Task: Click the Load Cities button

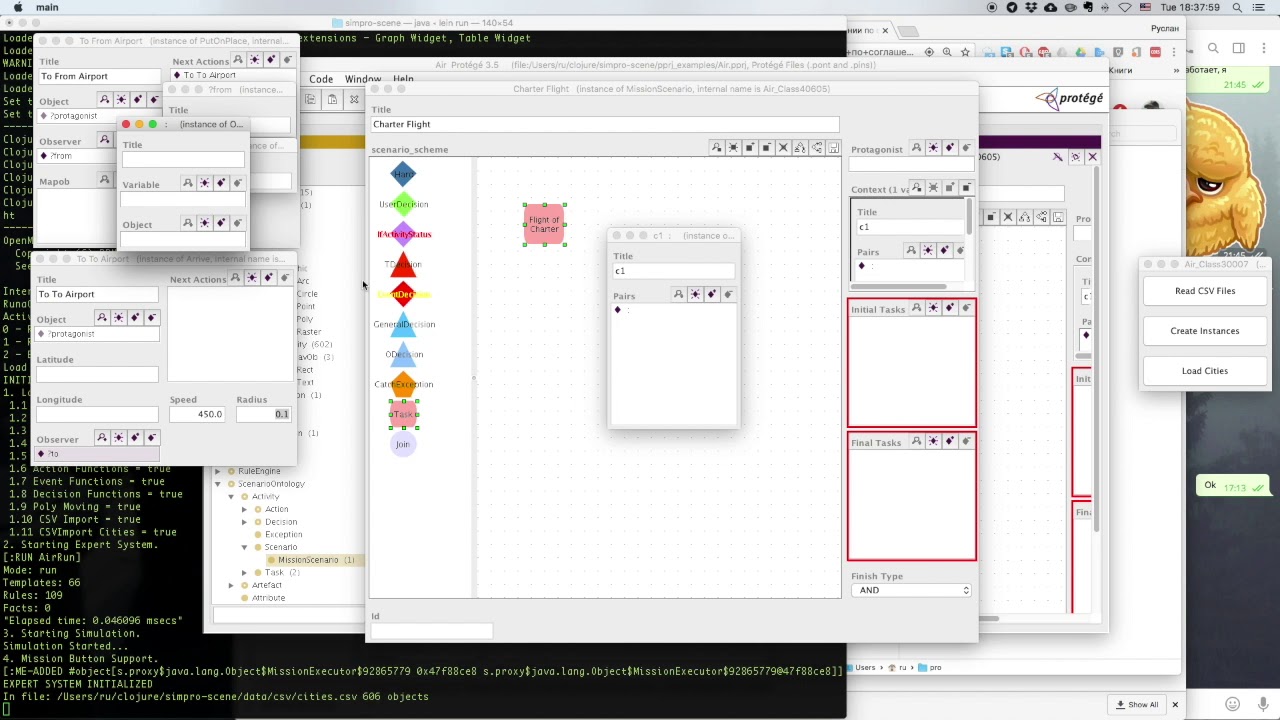Action: 1205,371
